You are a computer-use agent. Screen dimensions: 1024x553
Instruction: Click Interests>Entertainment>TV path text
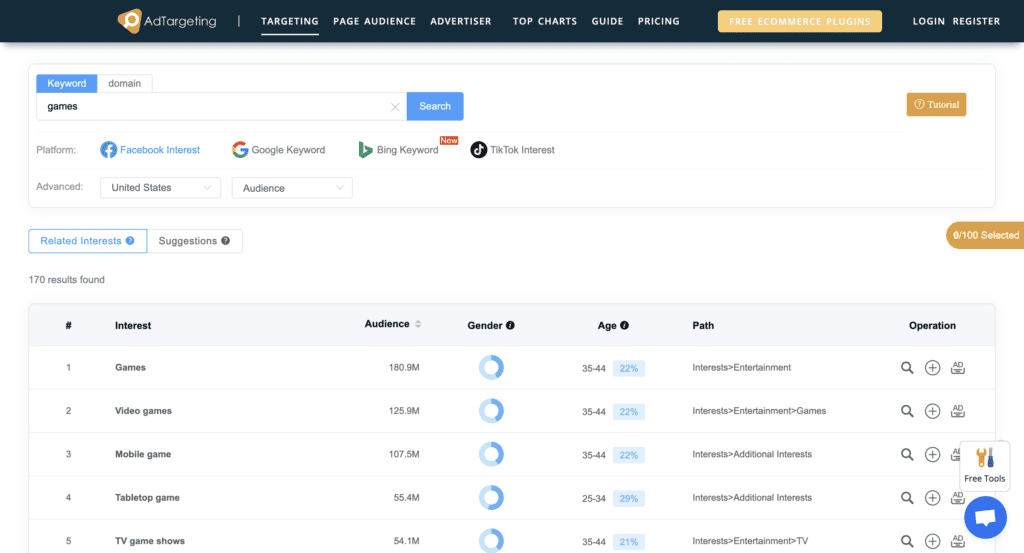750,541
